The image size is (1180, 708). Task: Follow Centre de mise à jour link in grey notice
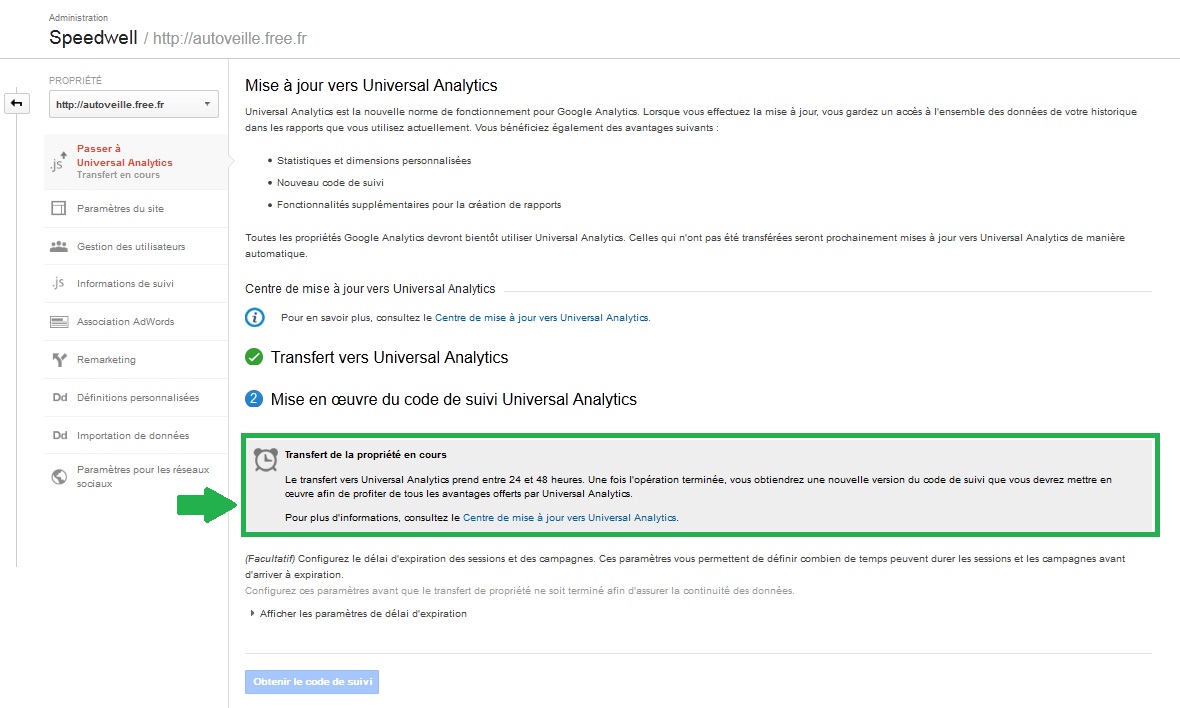click(569, 518)
